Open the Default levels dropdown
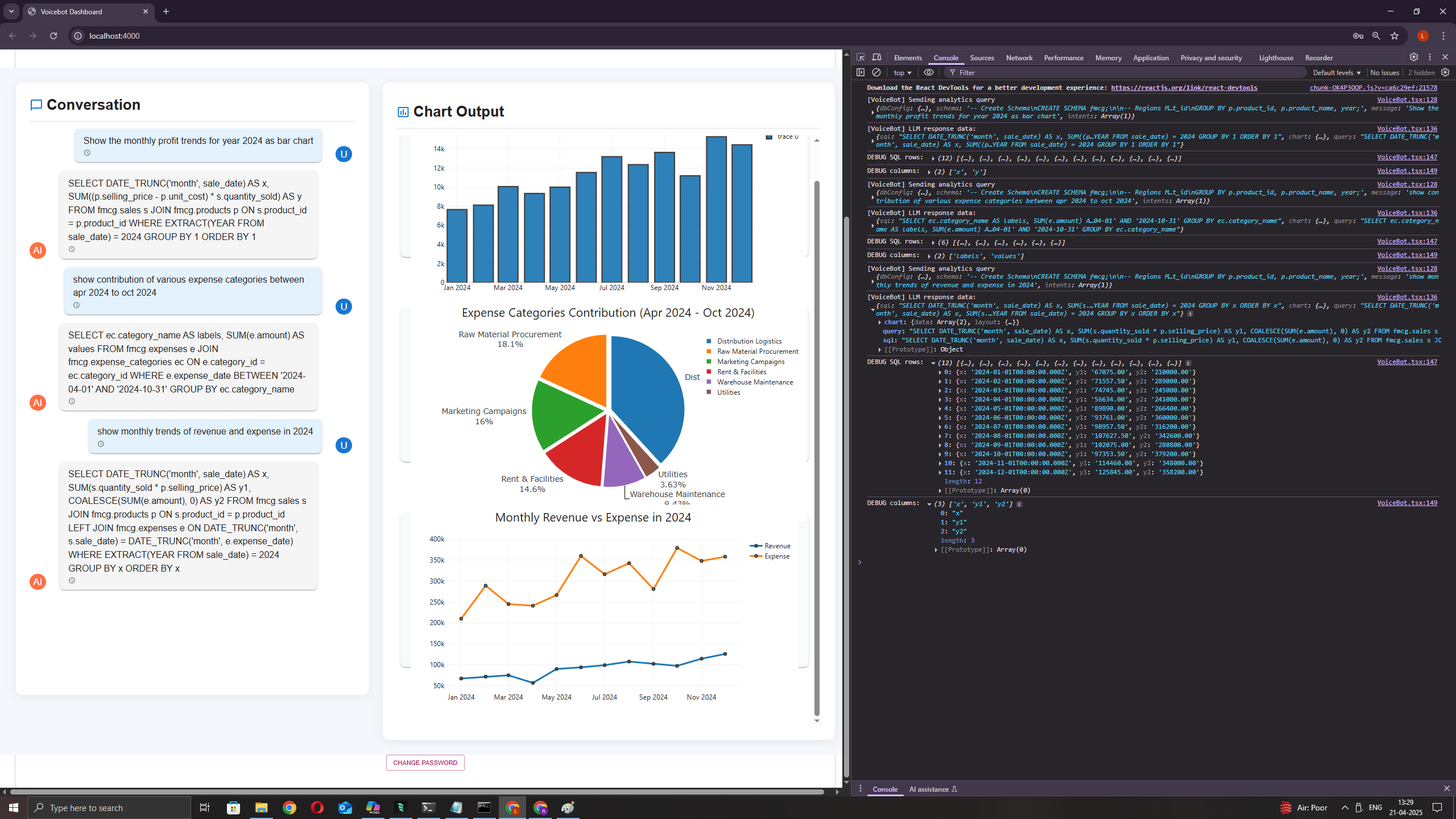 coord(1337,73)
